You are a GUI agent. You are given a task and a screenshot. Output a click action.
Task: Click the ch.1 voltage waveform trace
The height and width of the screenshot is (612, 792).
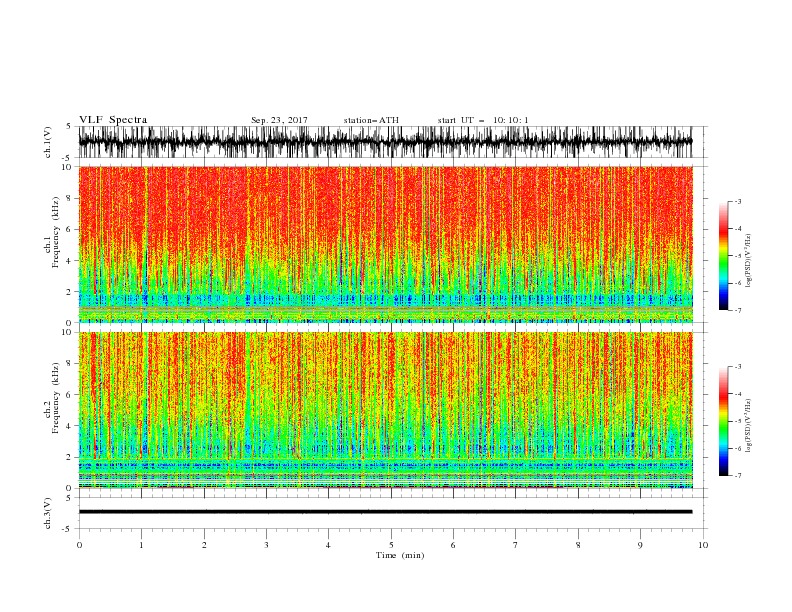[x=386, y=142]
